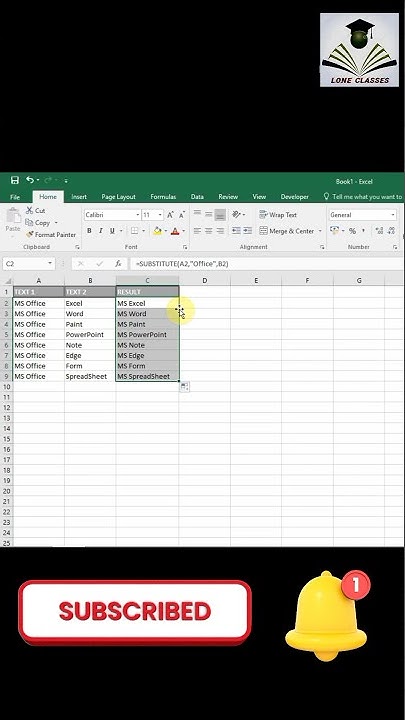Switch to the Page Layout tab
Image resolution: width=405 pixels, height=720 pixels.
pyautogui.click(x=118, y=197)
